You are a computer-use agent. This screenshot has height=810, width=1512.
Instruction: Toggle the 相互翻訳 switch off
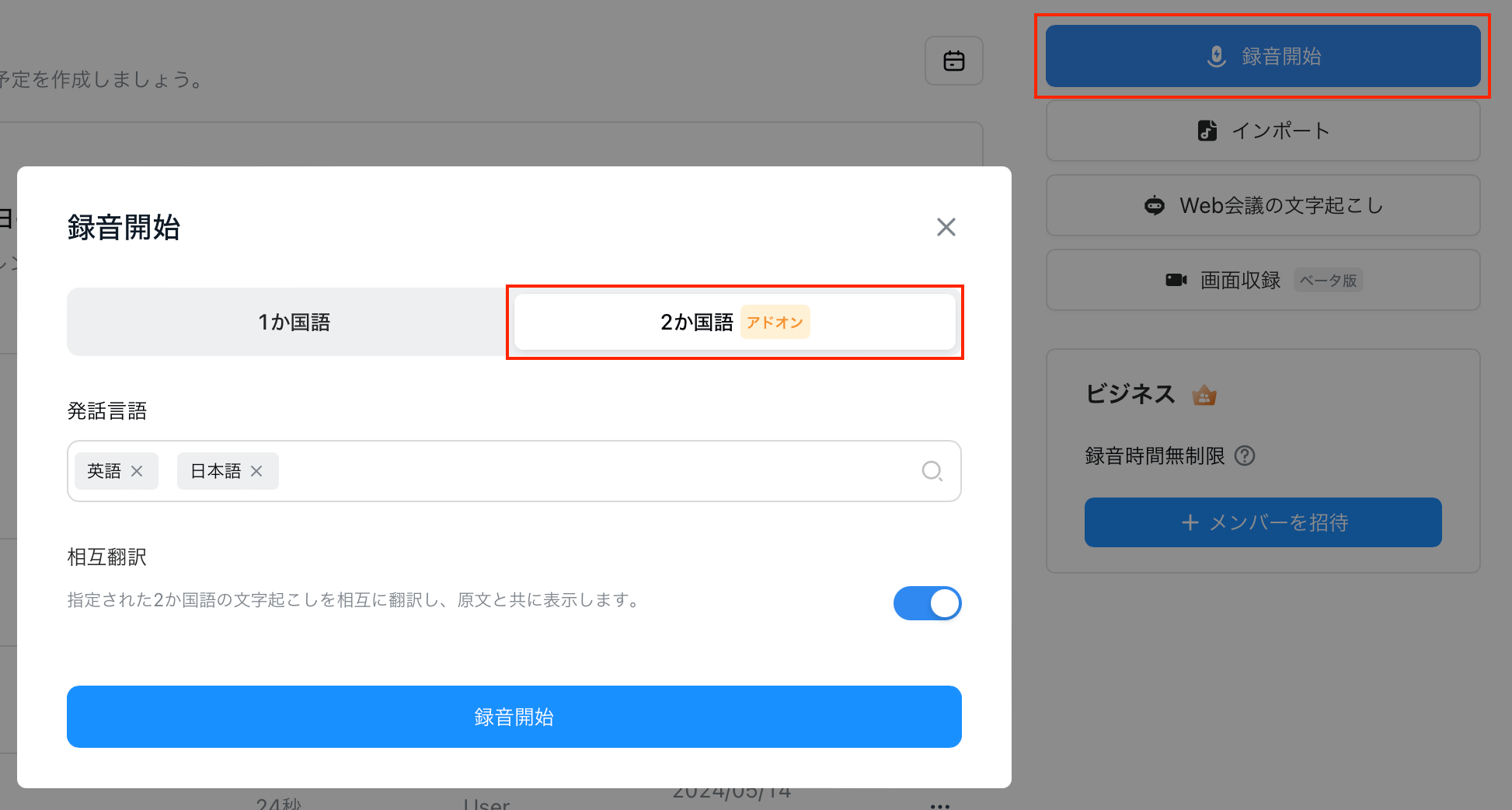click(927, 603)
